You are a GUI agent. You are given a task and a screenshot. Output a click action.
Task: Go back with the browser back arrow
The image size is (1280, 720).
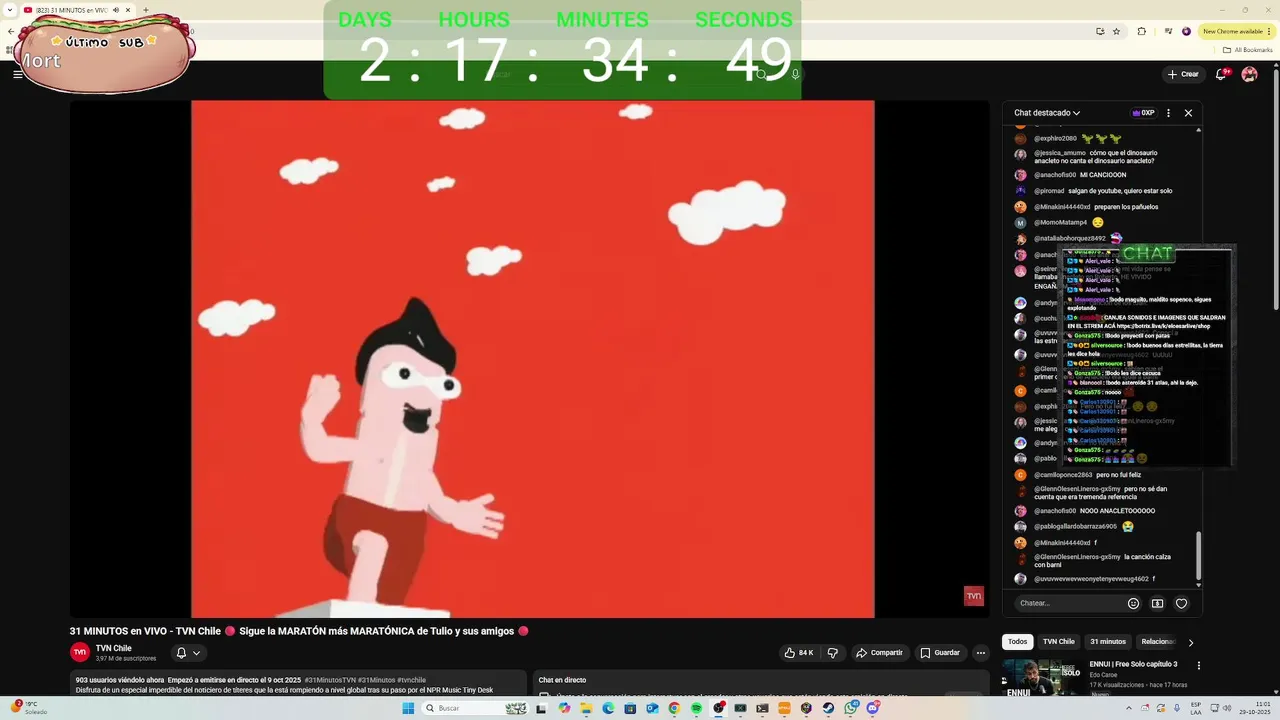[x=11, y=31]
